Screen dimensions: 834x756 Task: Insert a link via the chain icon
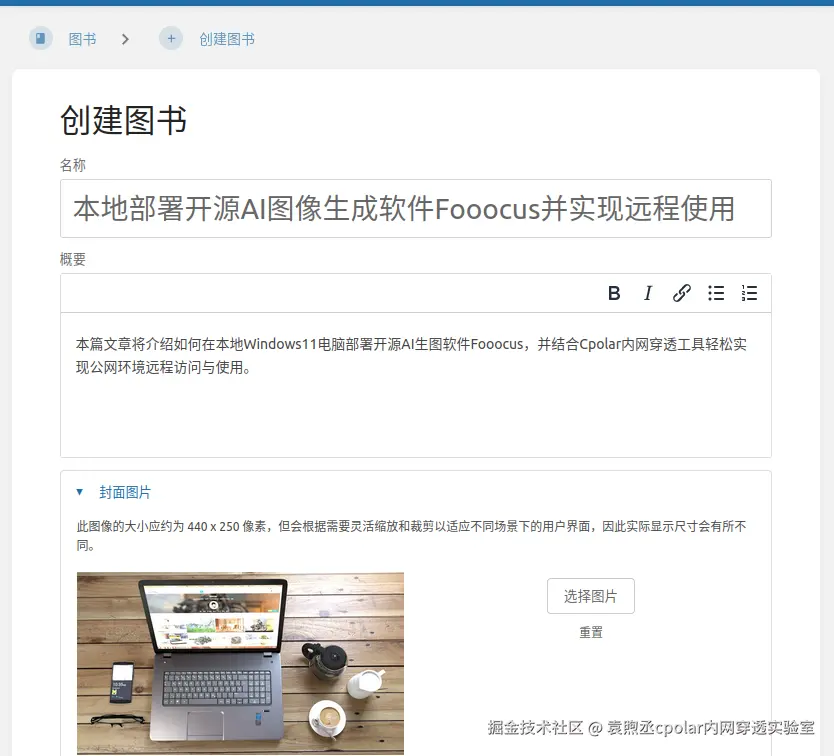click(681, 293)
